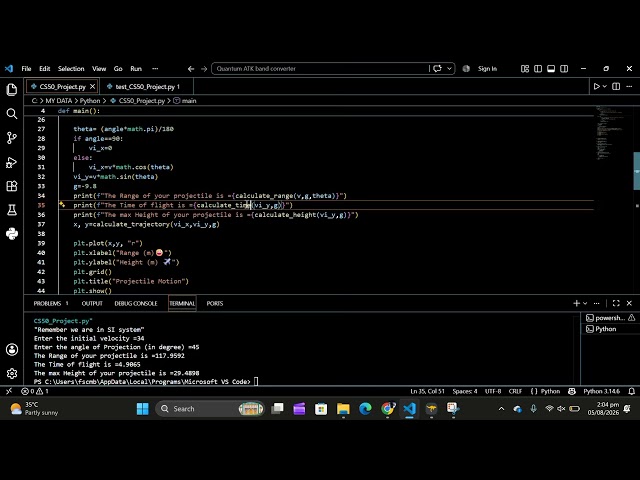Image resolution: width=640 pixels, height=480 pixels.
Task: Select Python 3.14.6 interpreter
Action: coord(602,391)
